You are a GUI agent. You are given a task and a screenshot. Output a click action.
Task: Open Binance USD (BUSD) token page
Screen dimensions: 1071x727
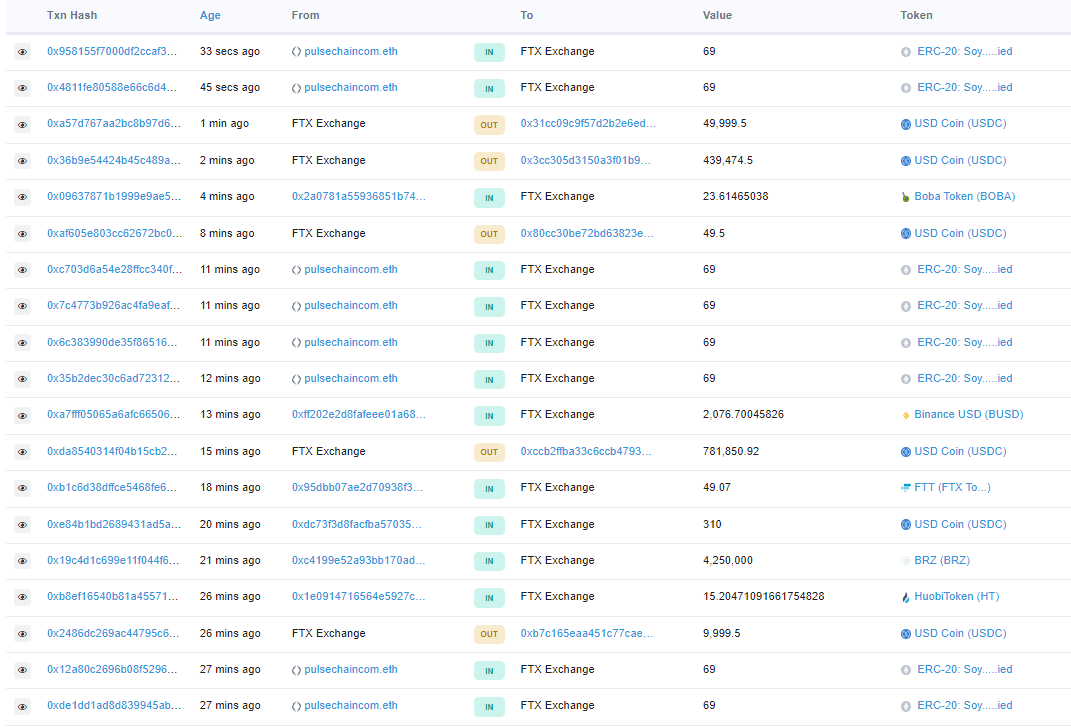969,414
